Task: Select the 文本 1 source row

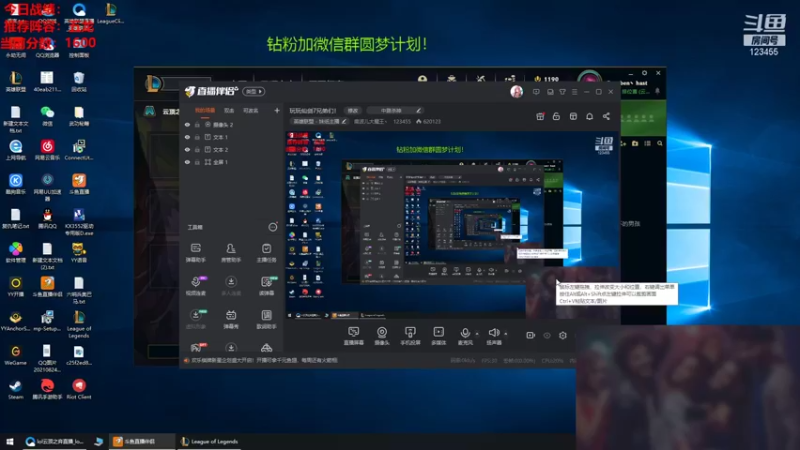Action: (232, 137)
